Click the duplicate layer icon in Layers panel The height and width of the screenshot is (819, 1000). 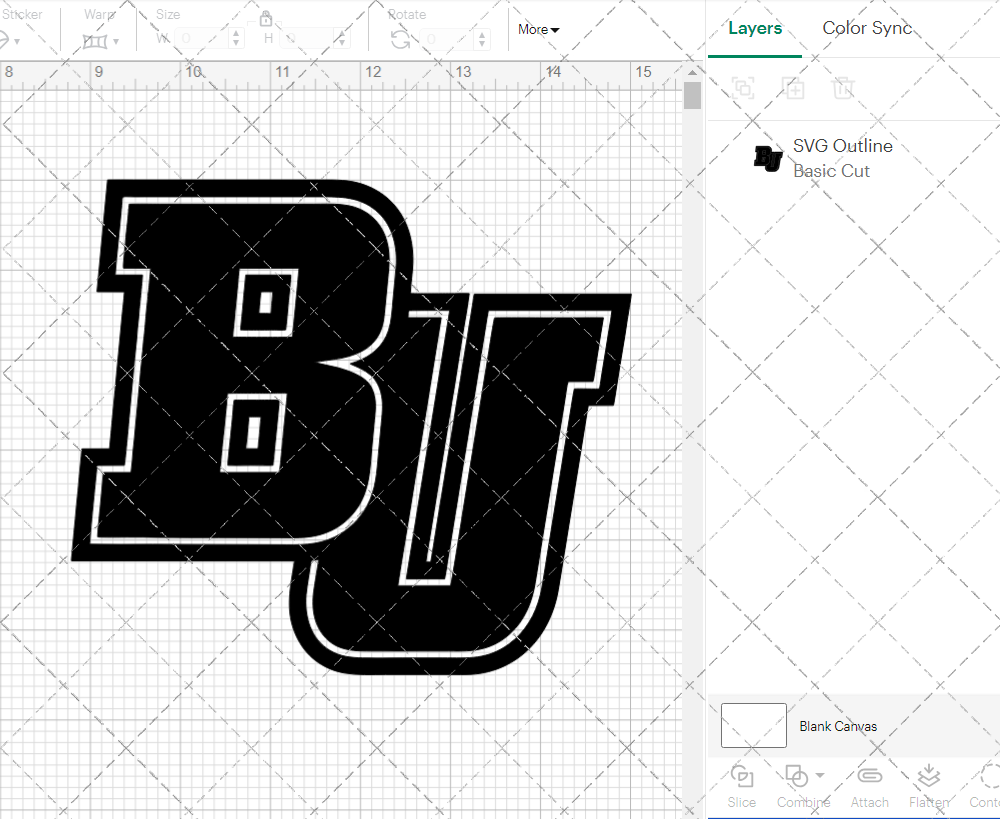pos(794,88)
